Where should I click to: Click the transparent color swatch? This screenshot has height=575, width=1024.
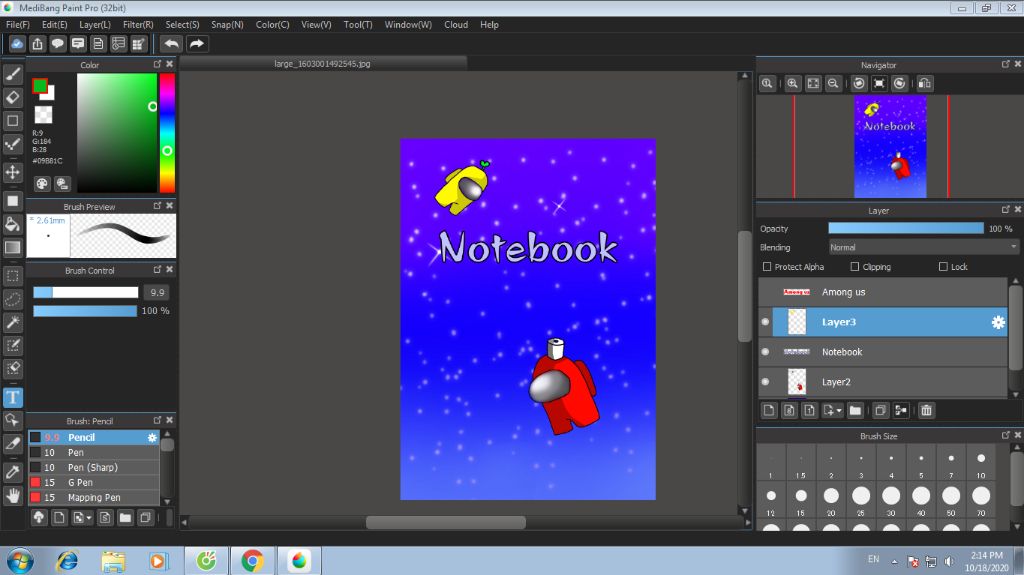click(43, 114)
